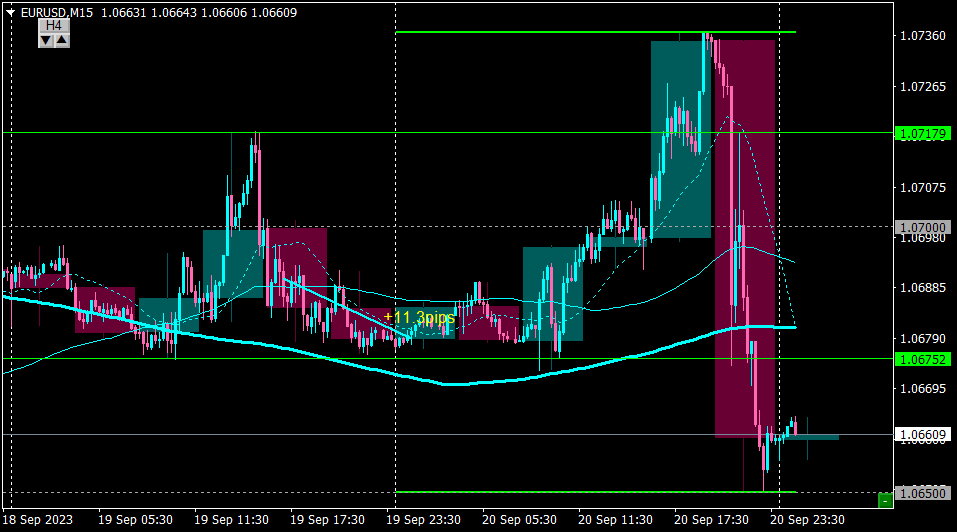Select the tall teal bullish session box

tap(681, 139)
